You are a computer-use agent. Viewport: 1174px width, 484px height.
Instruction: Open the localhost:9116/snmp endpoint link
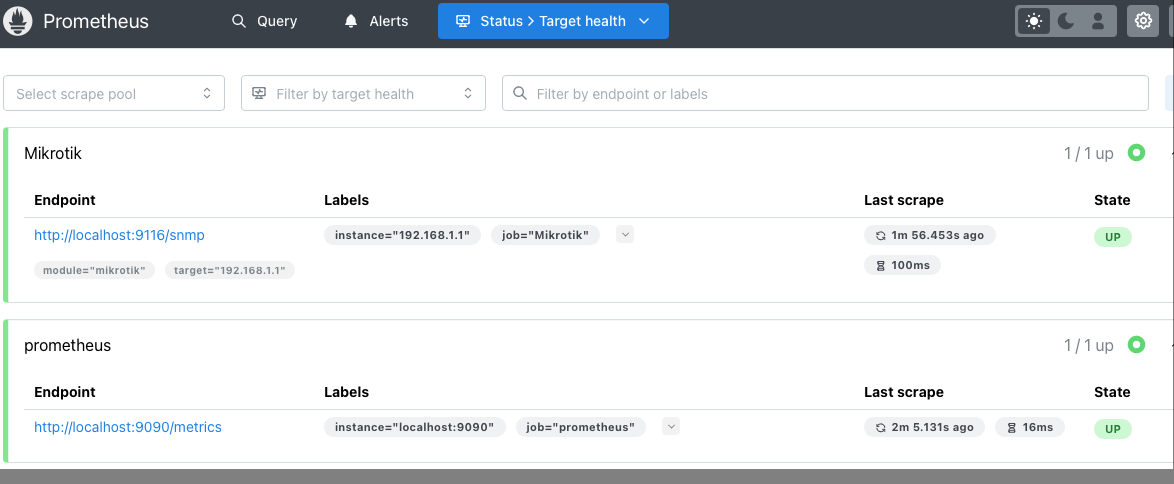click(x=119, y=235)
